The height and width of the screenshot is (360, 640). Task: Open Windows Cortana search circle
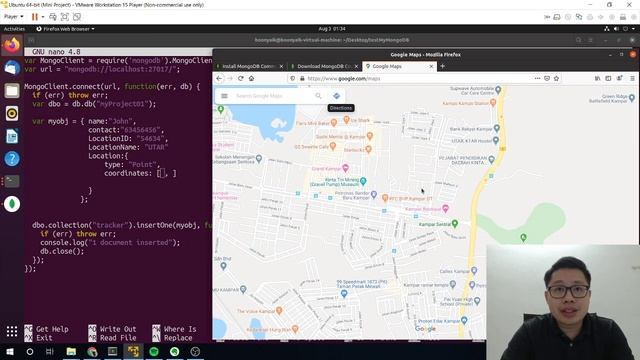(30, 352)
